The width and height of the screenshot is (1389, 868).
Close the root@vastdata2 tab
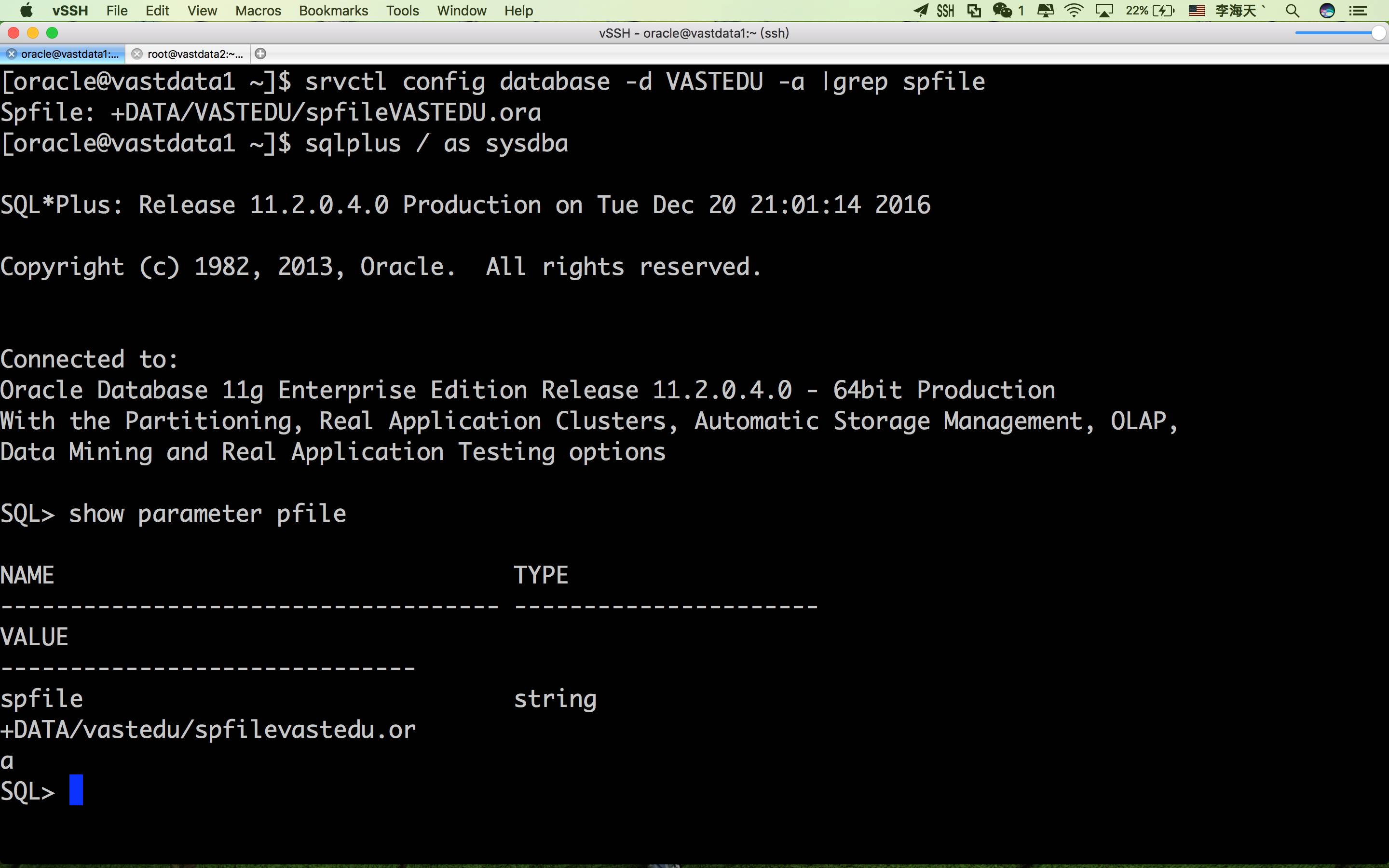tap(136, 54)
